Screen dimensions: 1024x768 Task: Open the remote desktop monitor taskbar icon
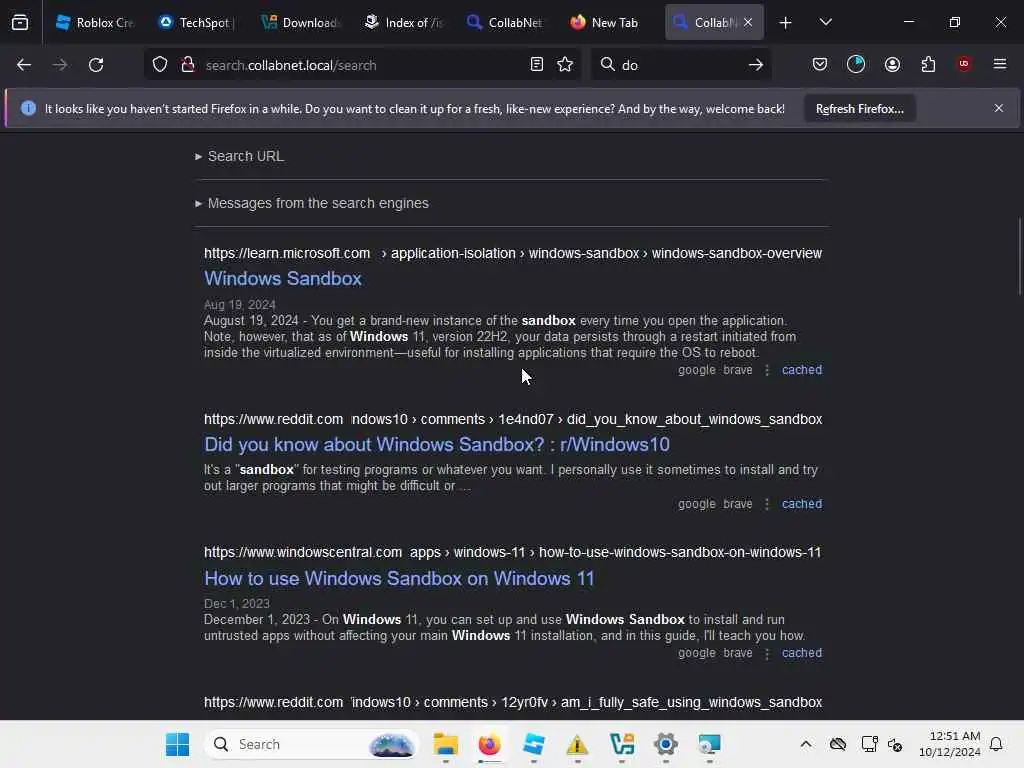coord(709,744)
